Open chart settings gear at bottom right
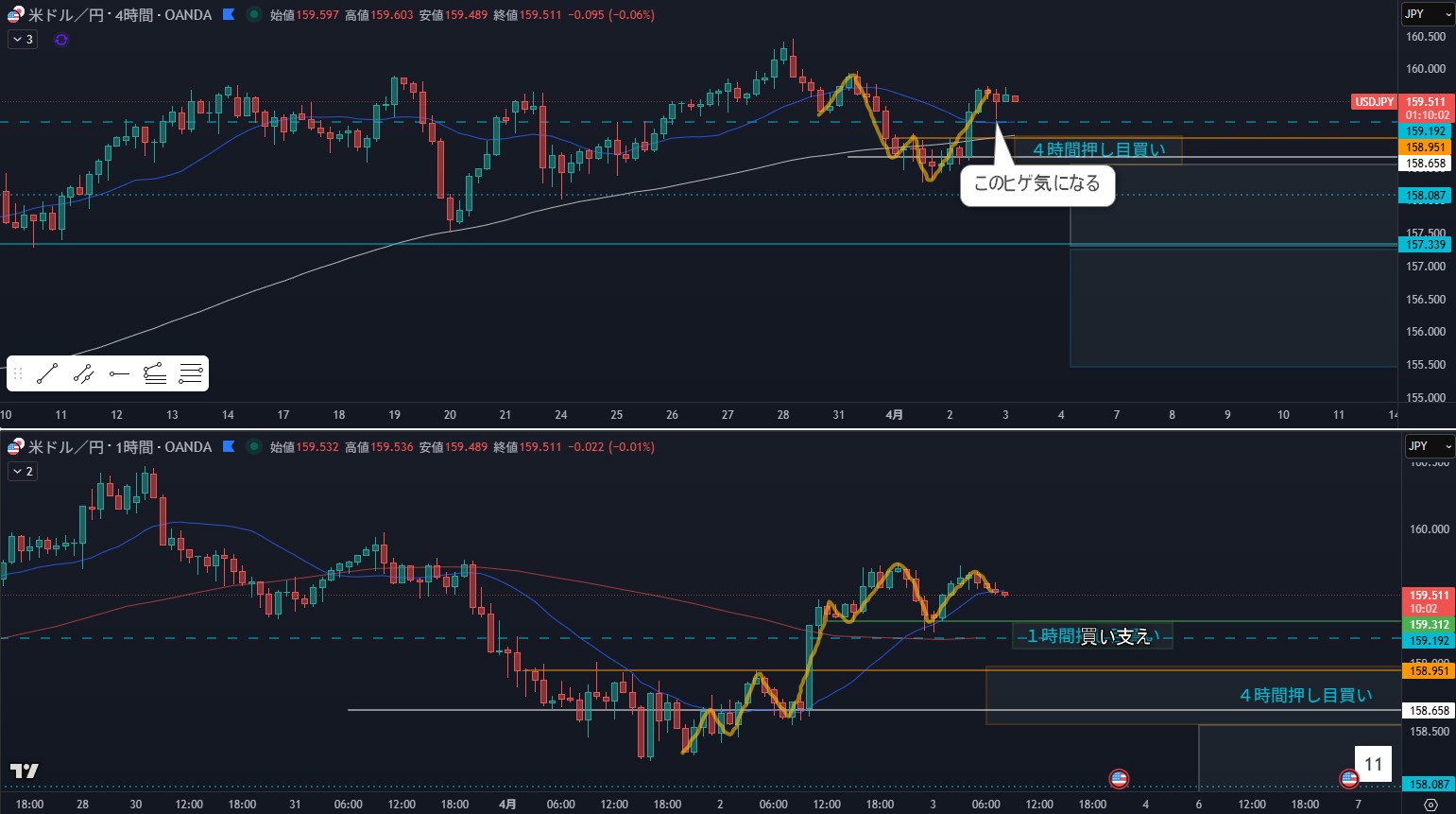The height and width of the screenshot is (814, 1456). tap(1430, 805)
